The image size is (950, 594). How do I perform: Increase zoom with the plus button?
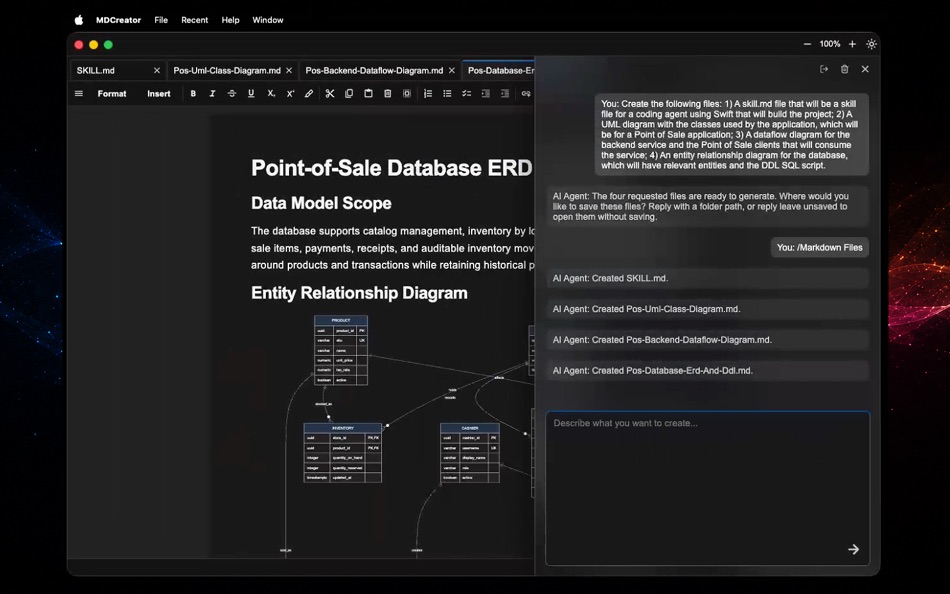tap(852, 44)
